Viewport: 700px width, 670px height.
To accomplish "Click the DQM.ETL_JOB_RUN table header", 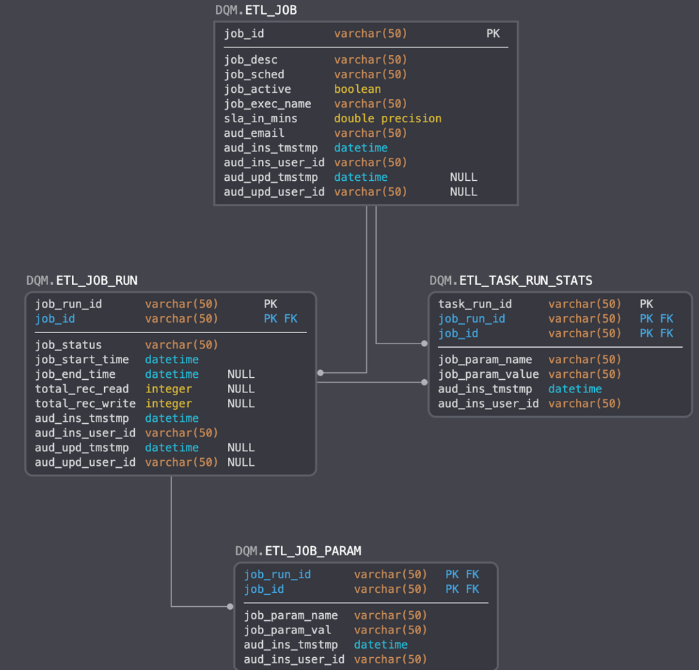I will 82,280.
